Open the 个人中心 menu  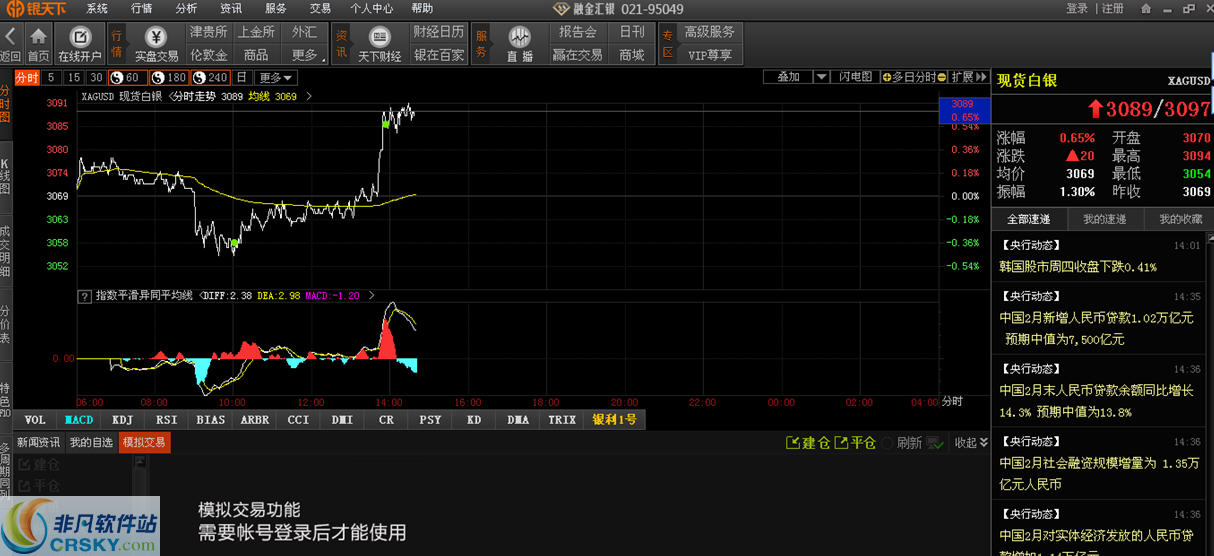(371, 8)
